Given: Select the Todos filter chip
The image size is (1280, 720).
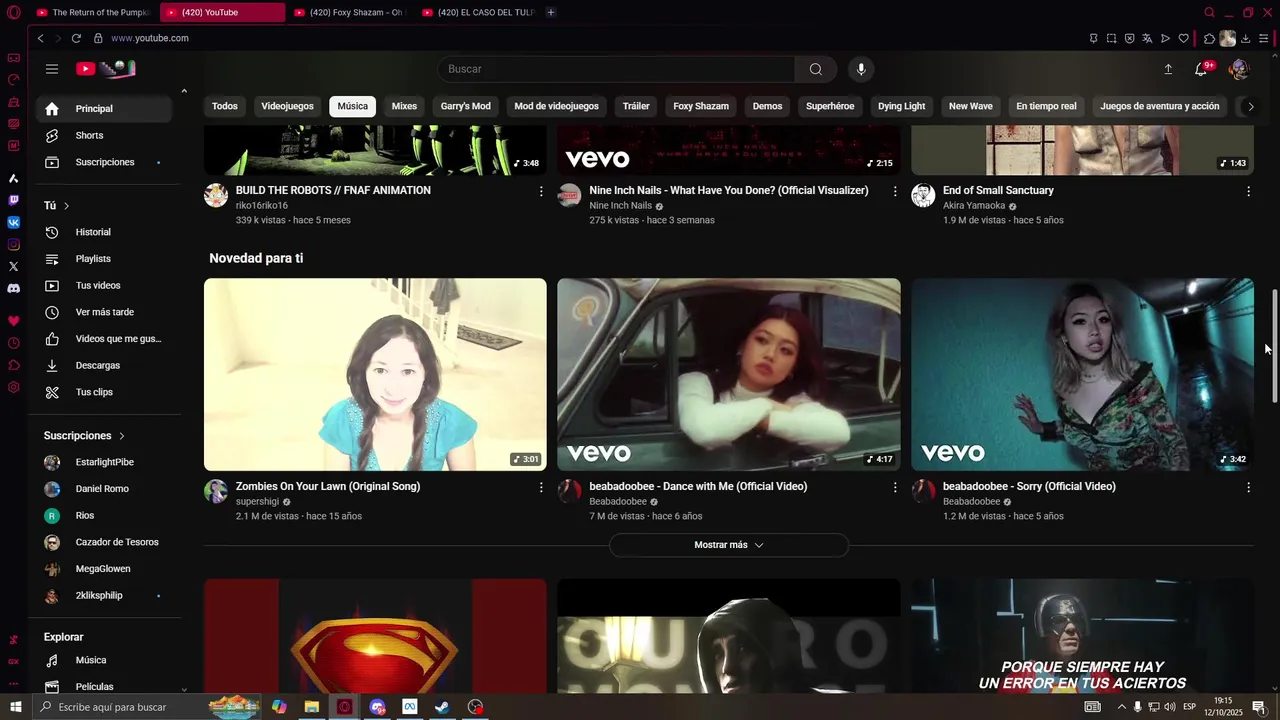Looking at the screenshot, I should 225,106.
